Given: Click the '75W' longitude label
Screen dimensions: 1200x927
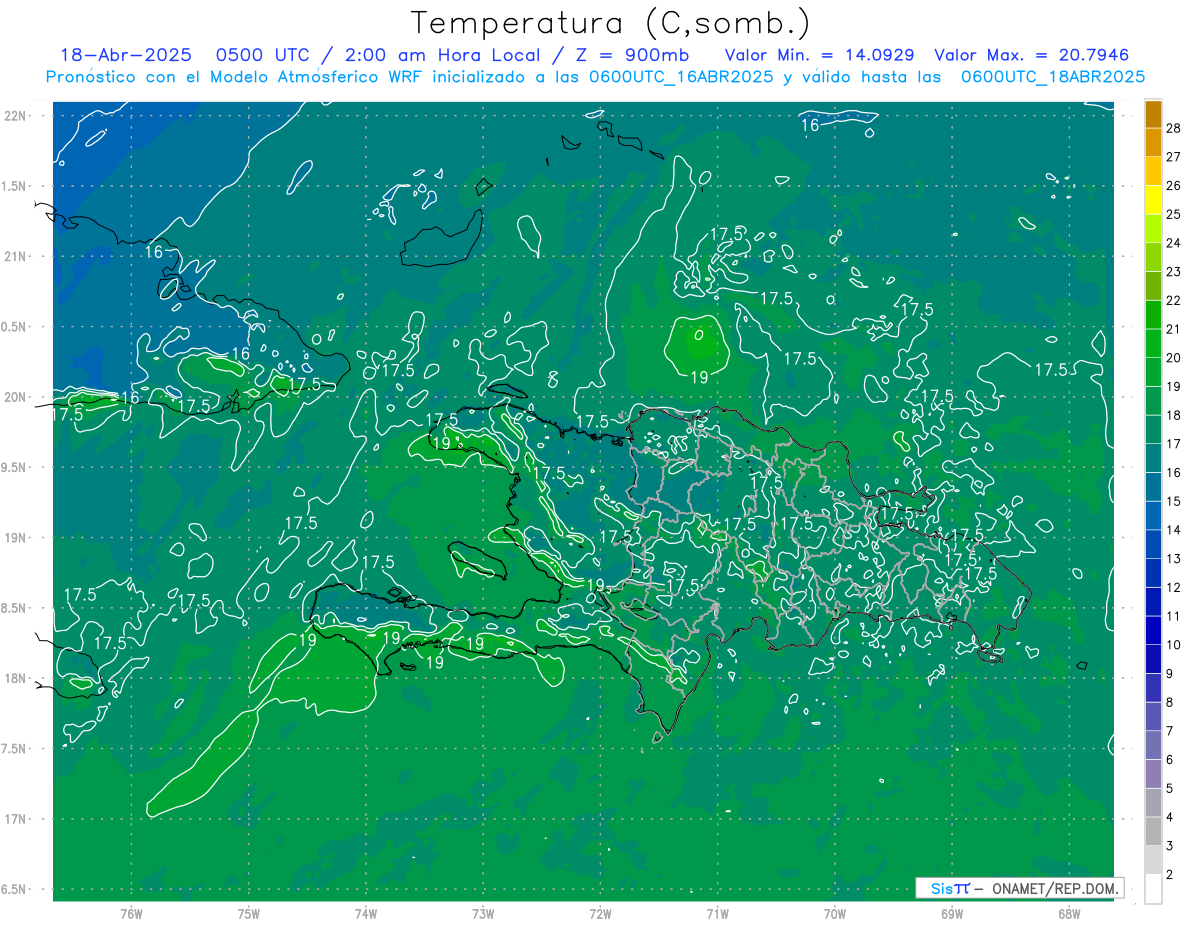Looking at the screenshot, I should pos(249,914).
